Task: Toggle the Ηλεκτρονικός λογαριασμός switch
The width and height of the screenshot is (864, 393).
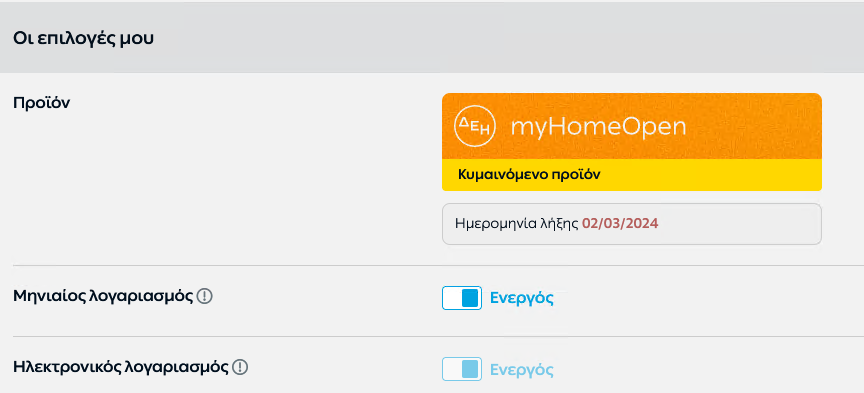Action: [462, 369]
